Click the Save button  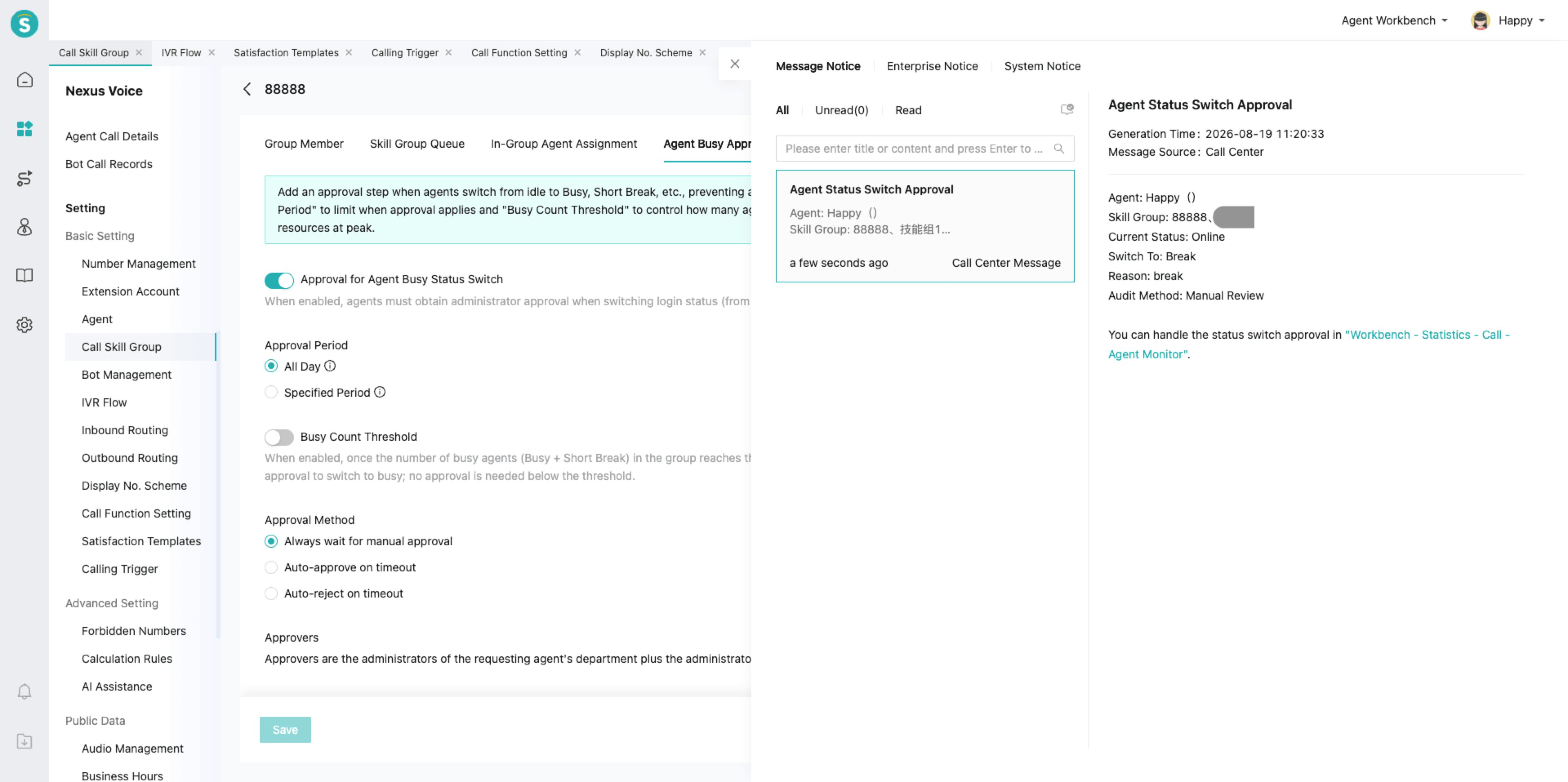pos(285,730)
